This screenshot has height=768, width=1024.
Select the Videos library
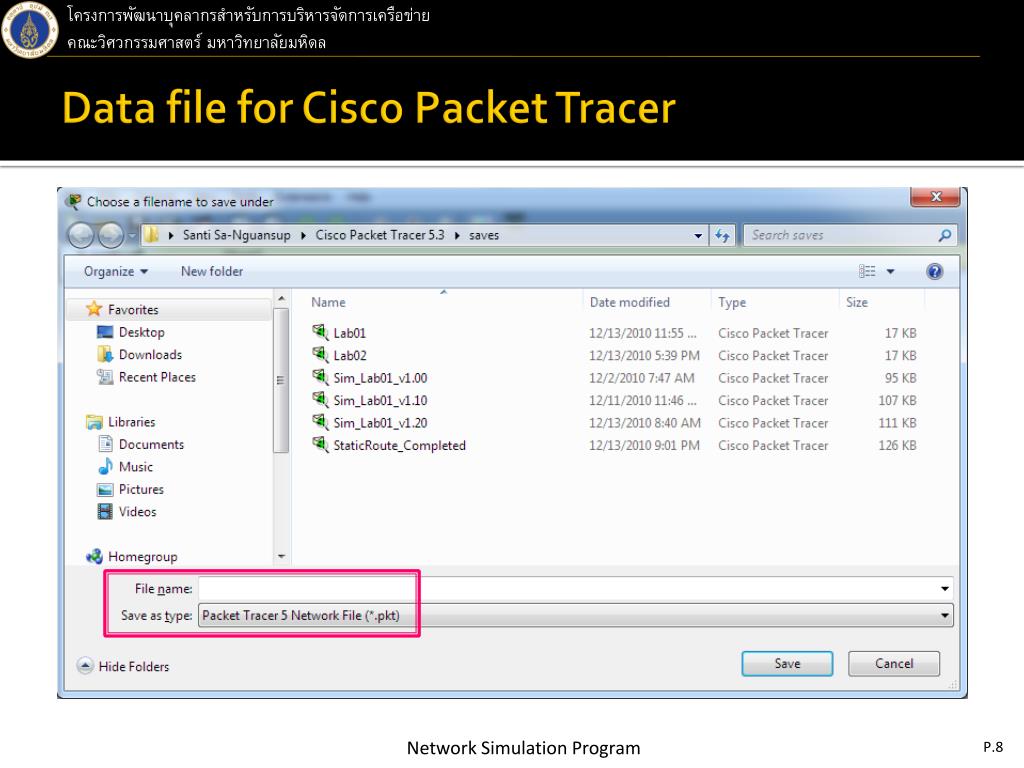coord(137,511)
